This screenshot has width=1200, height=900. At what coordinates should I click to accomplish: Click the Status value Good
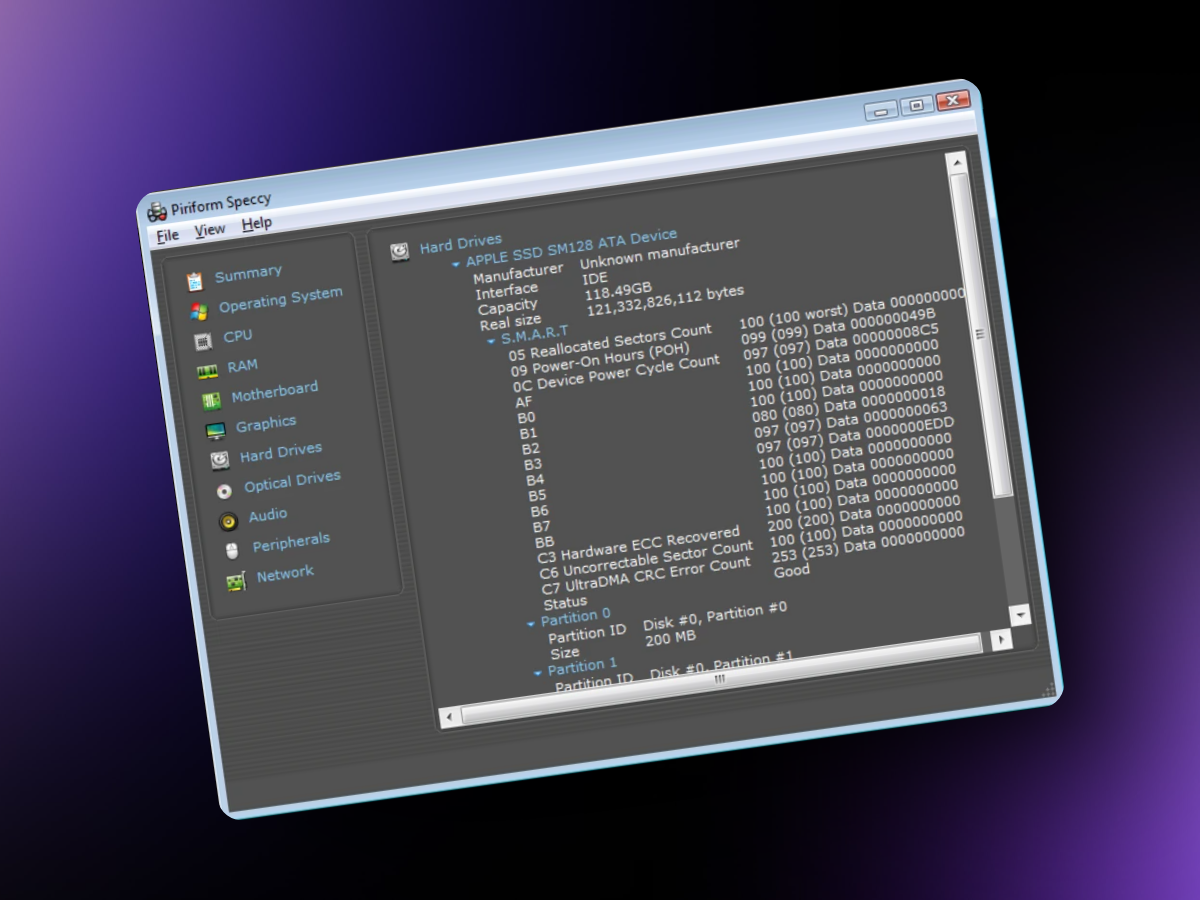pyautogui.click(x=792, y=570)
